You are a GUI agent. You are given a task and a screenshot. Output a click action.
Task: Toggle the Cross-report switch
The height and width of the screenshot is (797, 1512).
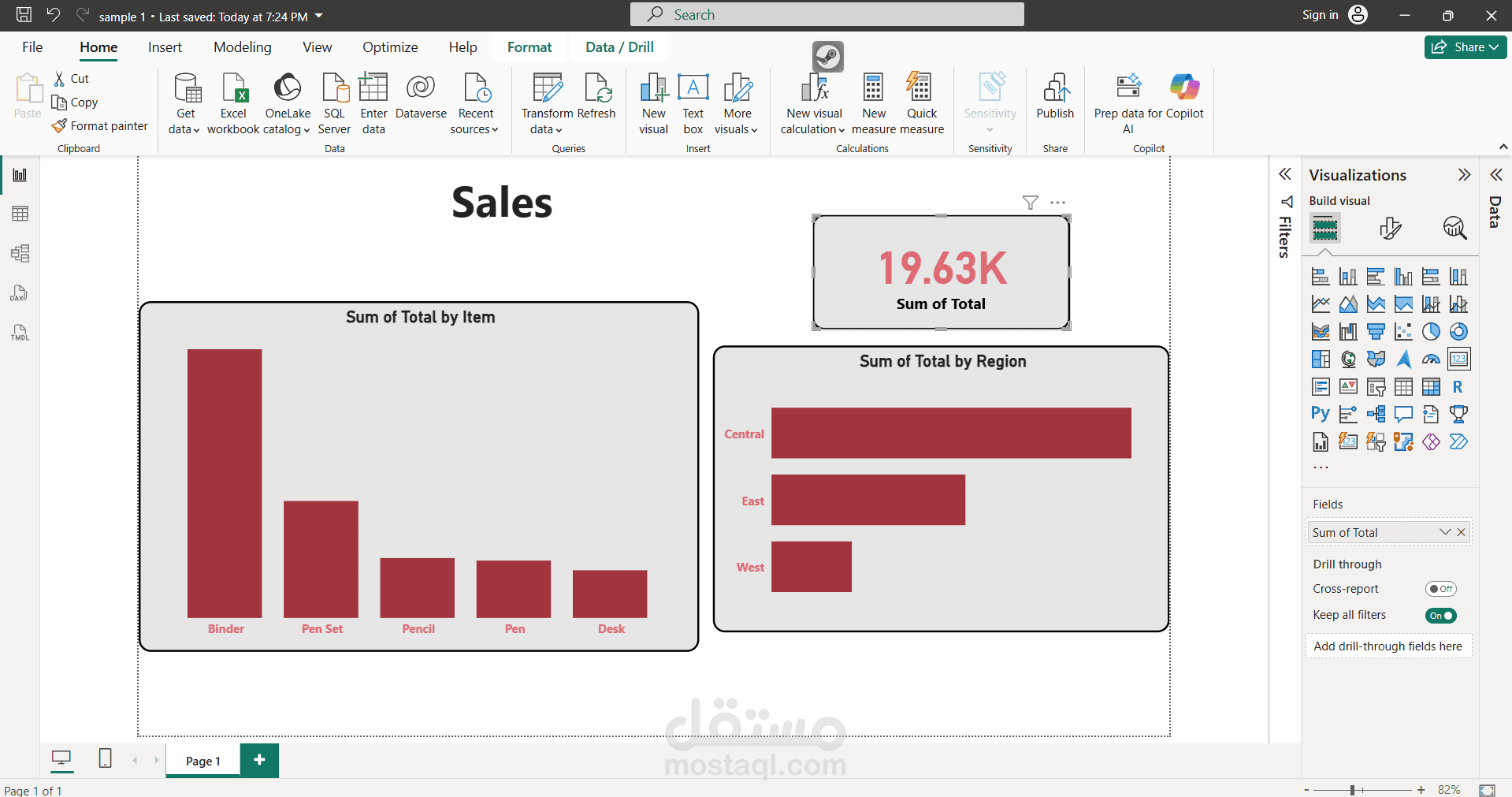tap(1441, 589)
